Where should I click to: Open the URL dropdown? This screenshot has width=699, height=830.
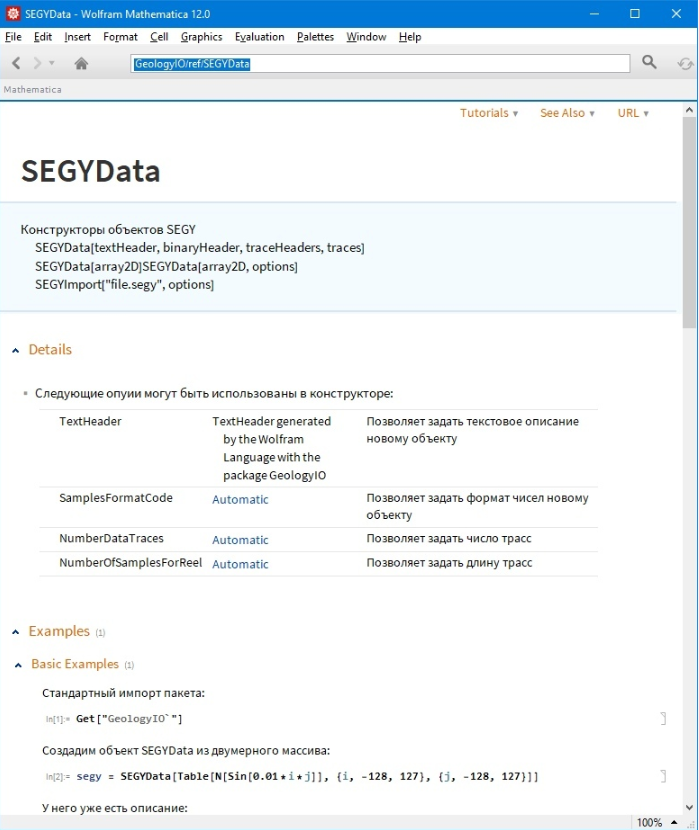(633, 113)
